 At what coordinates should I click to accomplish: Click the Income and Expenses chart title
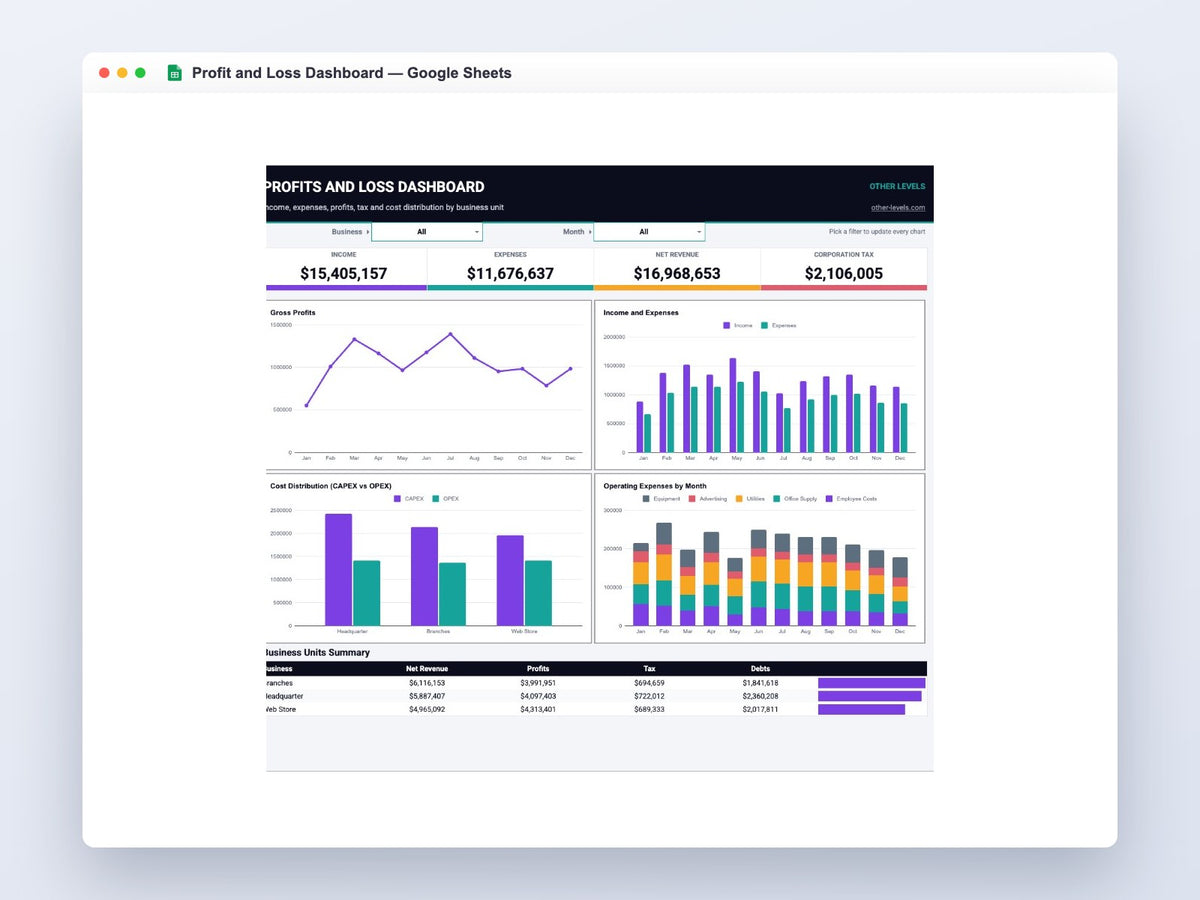tap(641, 313)
